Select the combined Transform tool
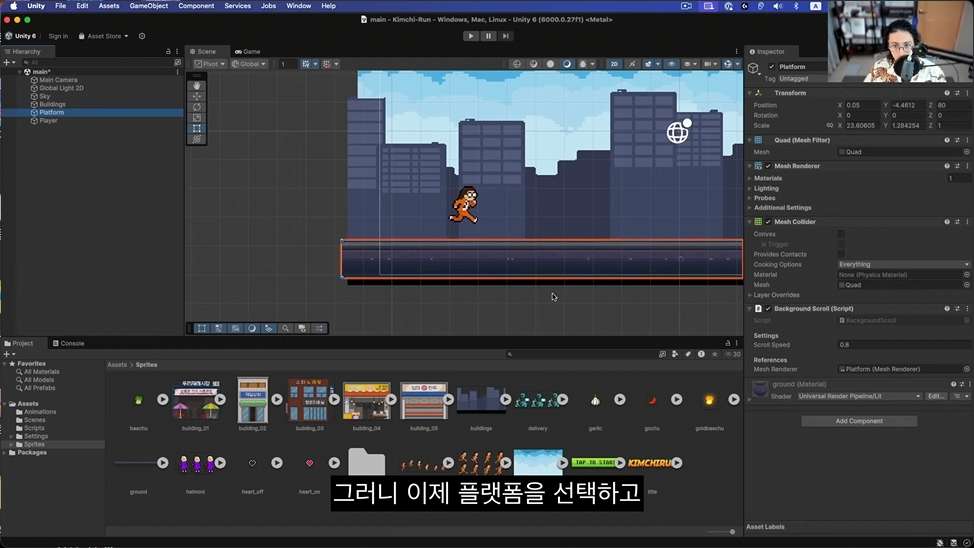The width and height of the screenshot is (974, 548). pyautogui.click(x=197, y=139)
